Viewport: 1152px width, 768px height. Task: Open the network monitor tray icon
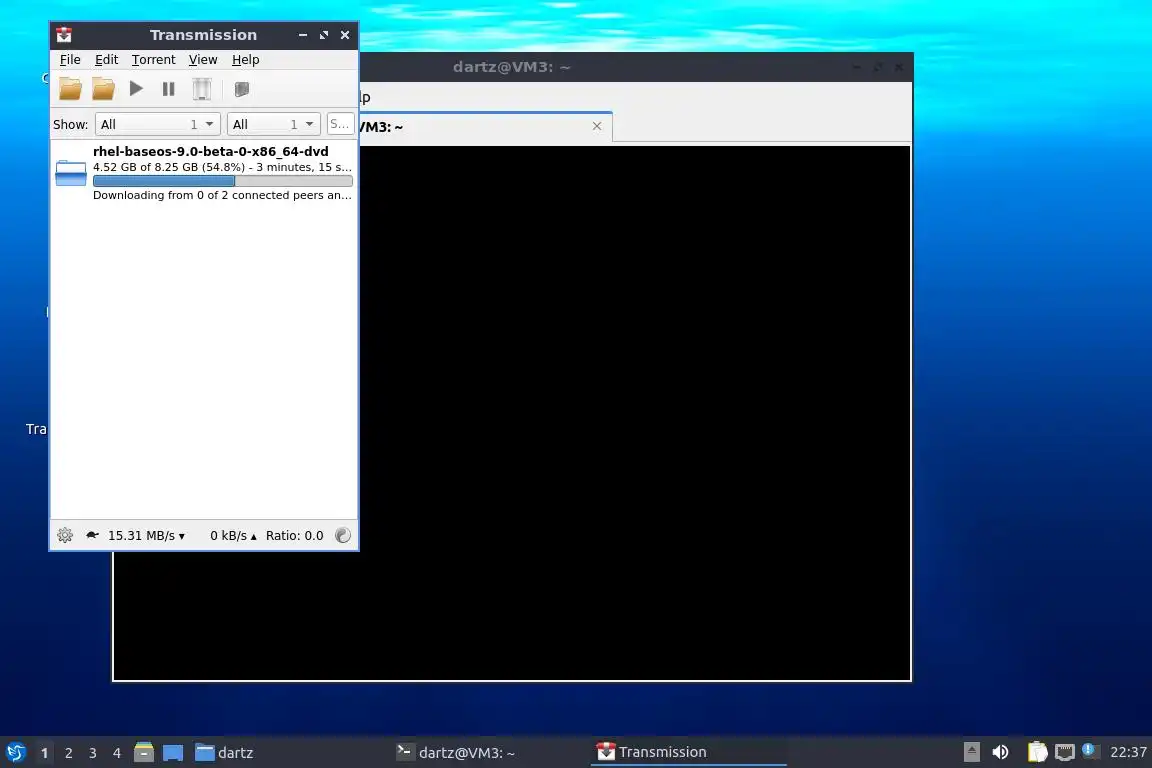coord(1065,752)
